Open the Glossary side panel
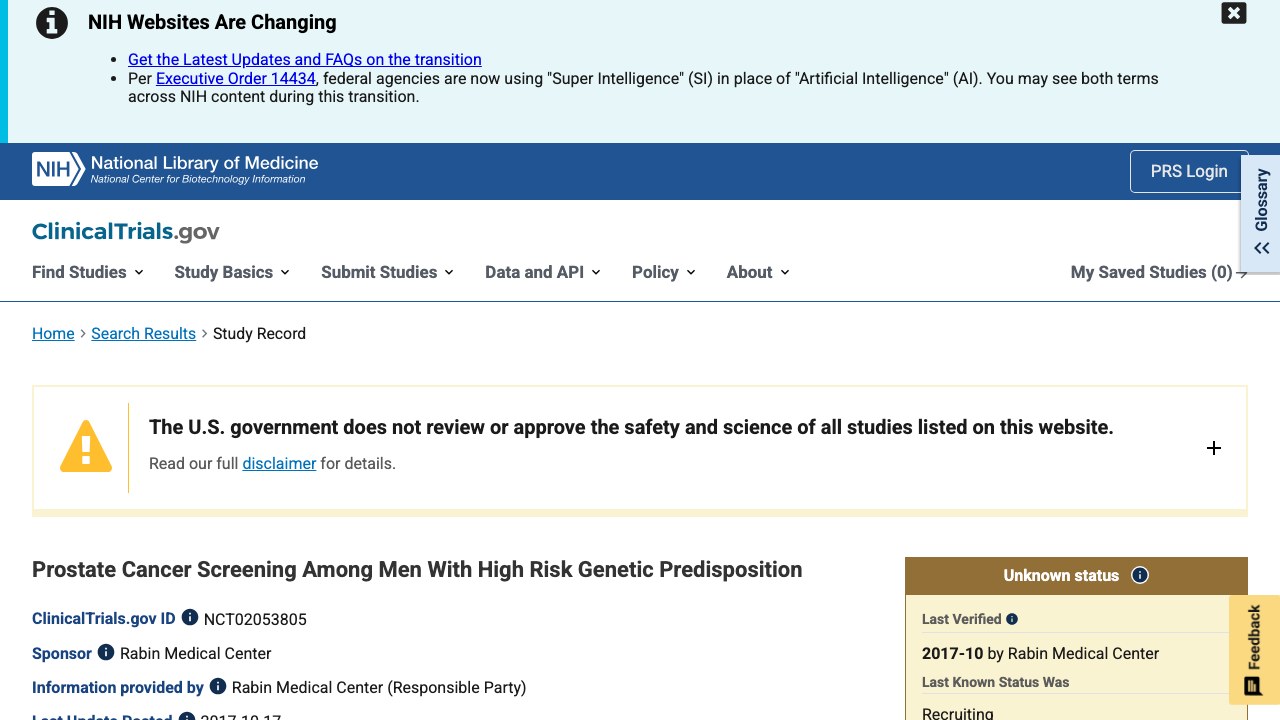The height and width of the screenshot is (720, 1280). 1262,212
